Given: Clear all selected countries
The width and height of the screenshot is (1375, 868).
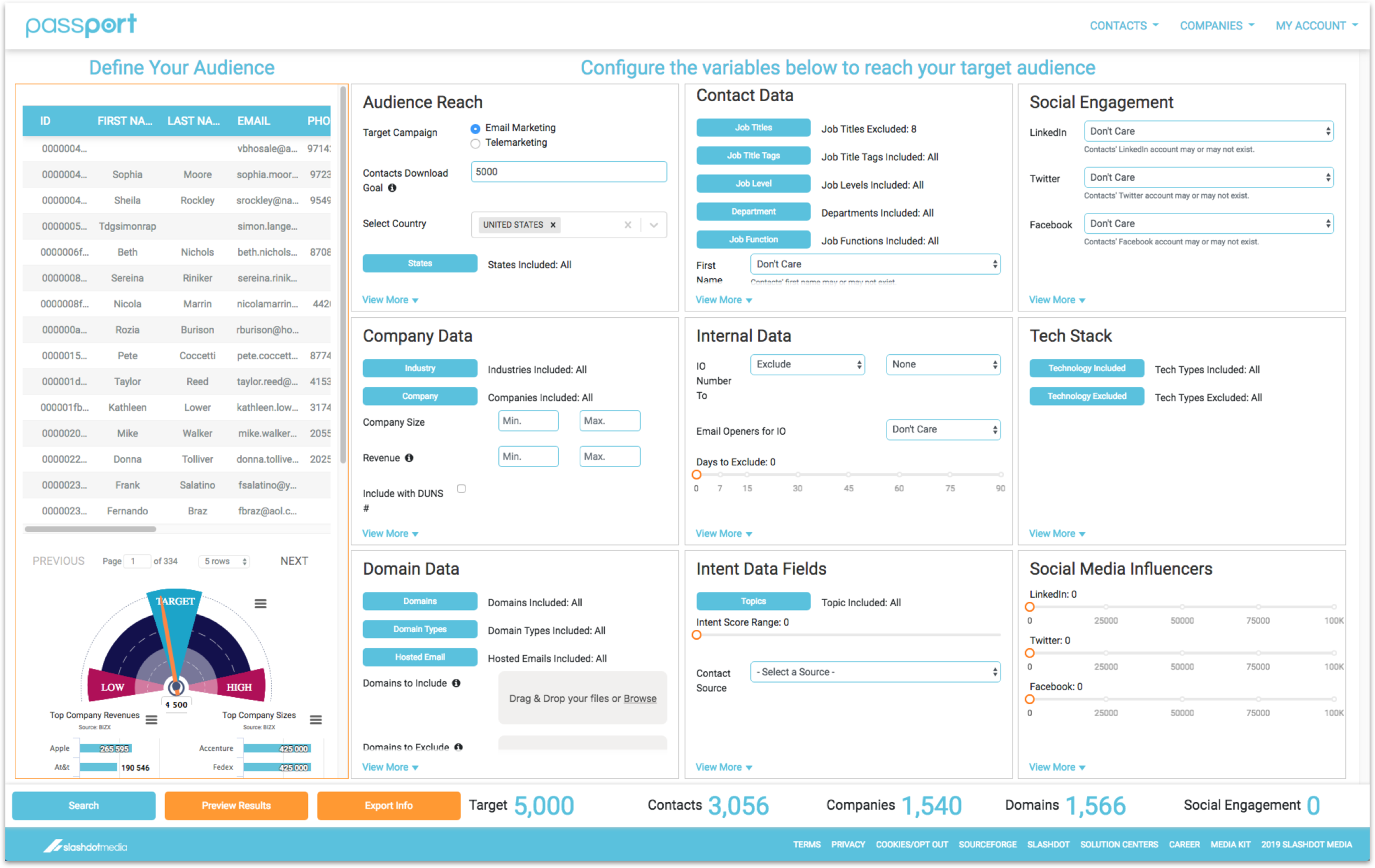Looking at the screenshot, I should click(628, 225).
